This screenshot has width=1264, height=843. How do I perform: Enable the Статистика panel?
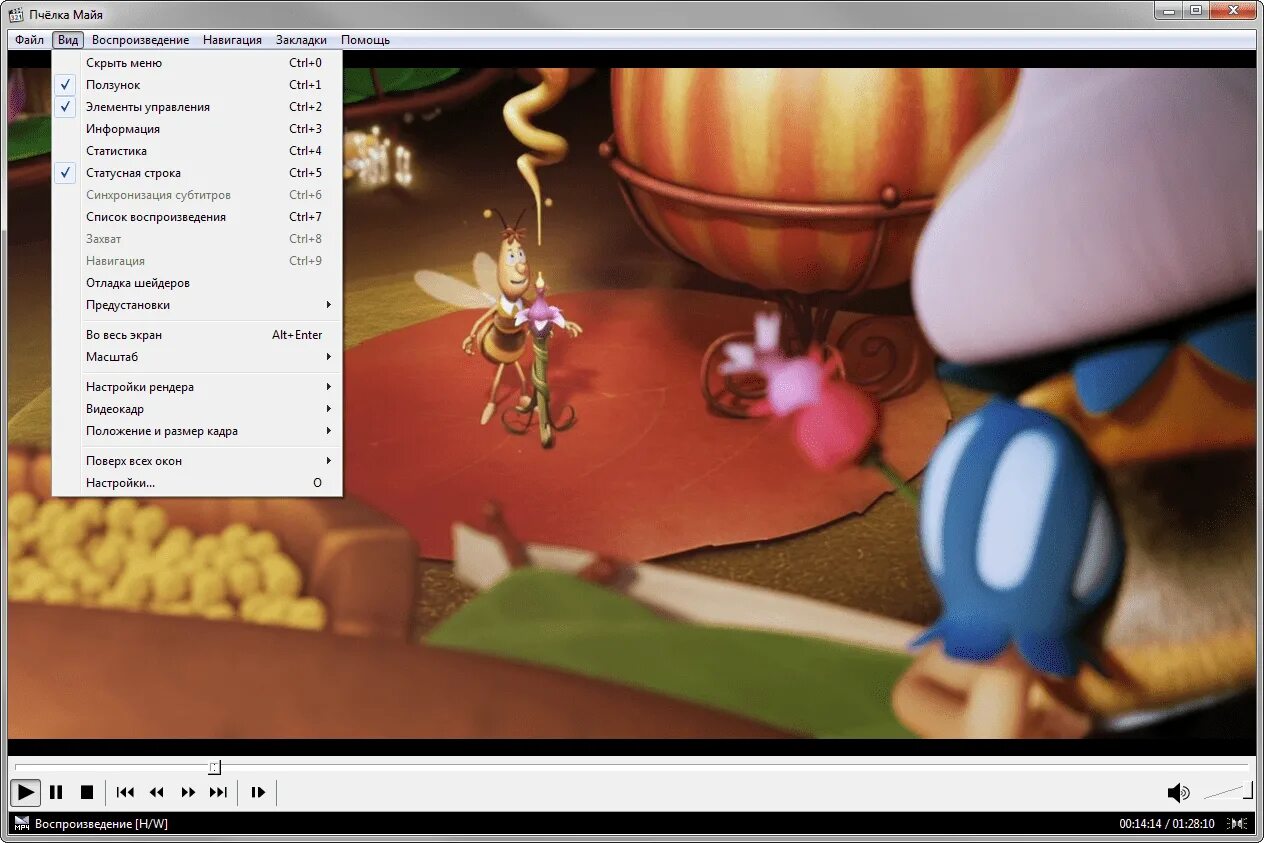197,151
